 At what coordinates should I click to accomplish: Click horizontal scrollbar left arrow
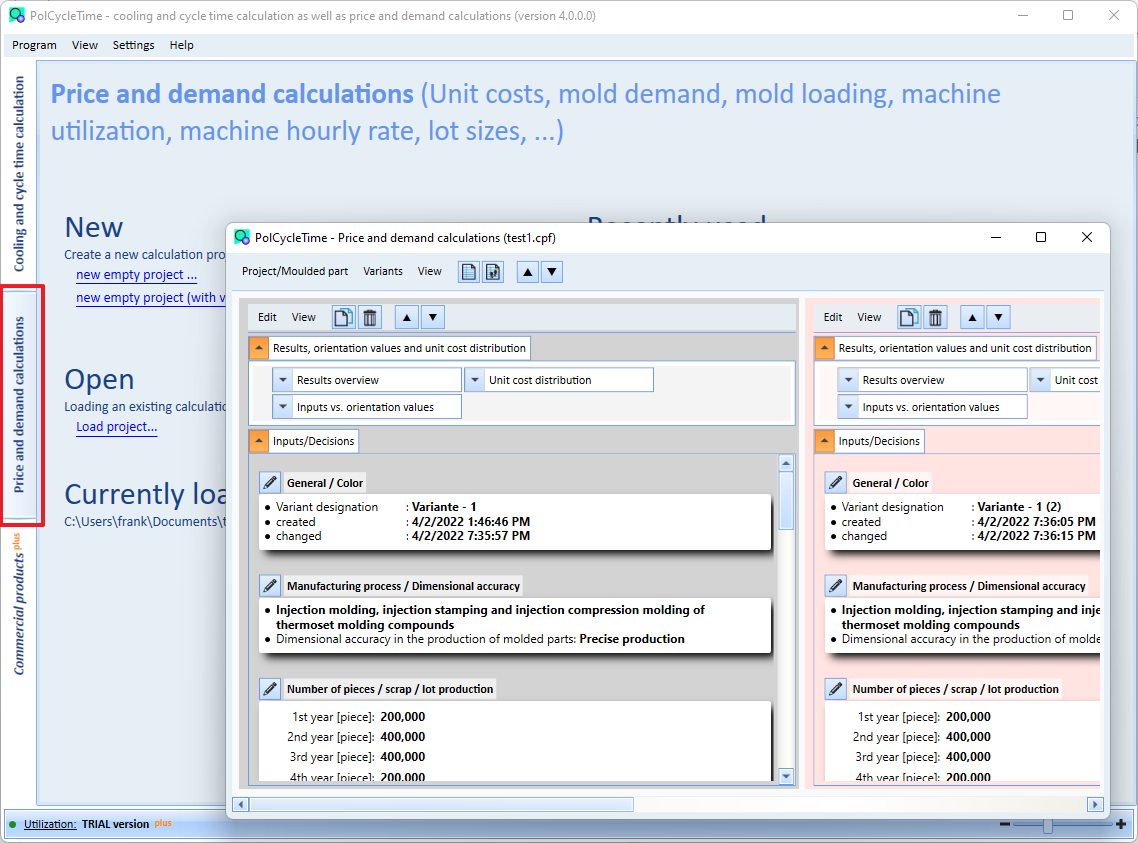pyautogui.click(x=241, y=805)
